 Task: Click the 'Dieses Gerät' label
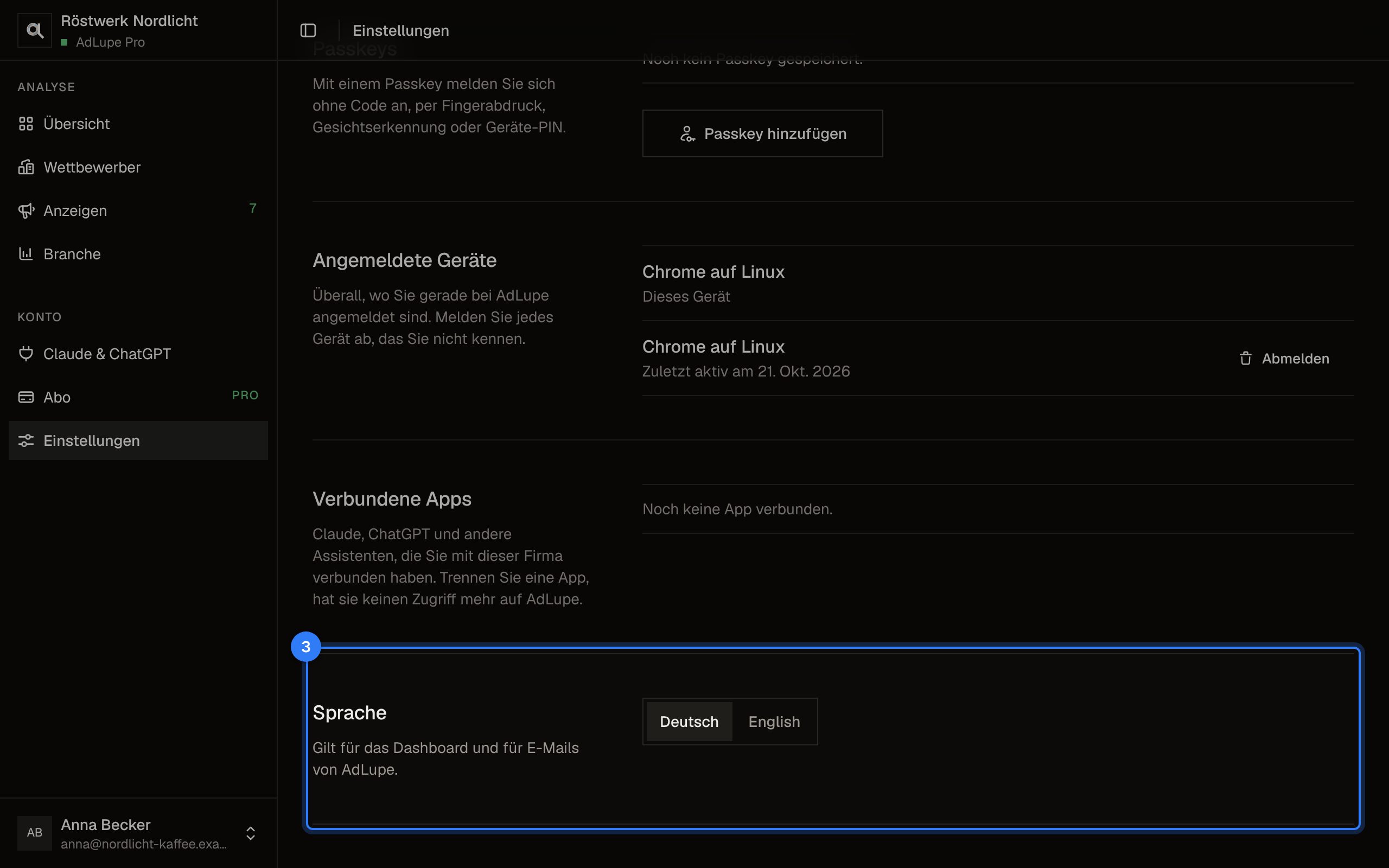[686, 296]
